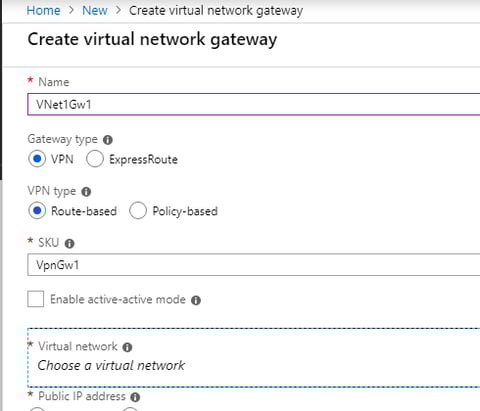The height and width of the screenshot is (411, 480).
Task: Click Create virtual network gateway breadcrumb
Action: [x=216, y=10]
